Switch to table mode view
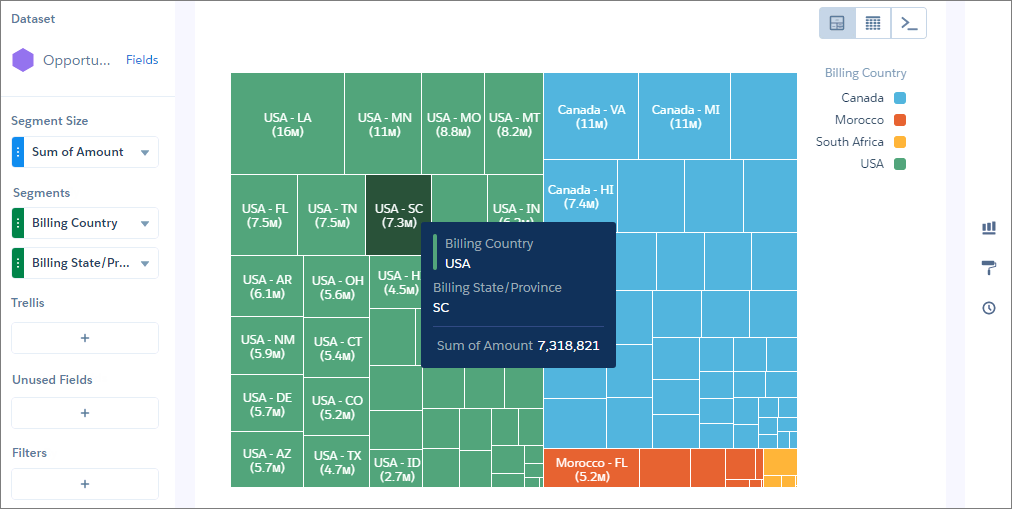1012x509 pixels. pos(873,24)
